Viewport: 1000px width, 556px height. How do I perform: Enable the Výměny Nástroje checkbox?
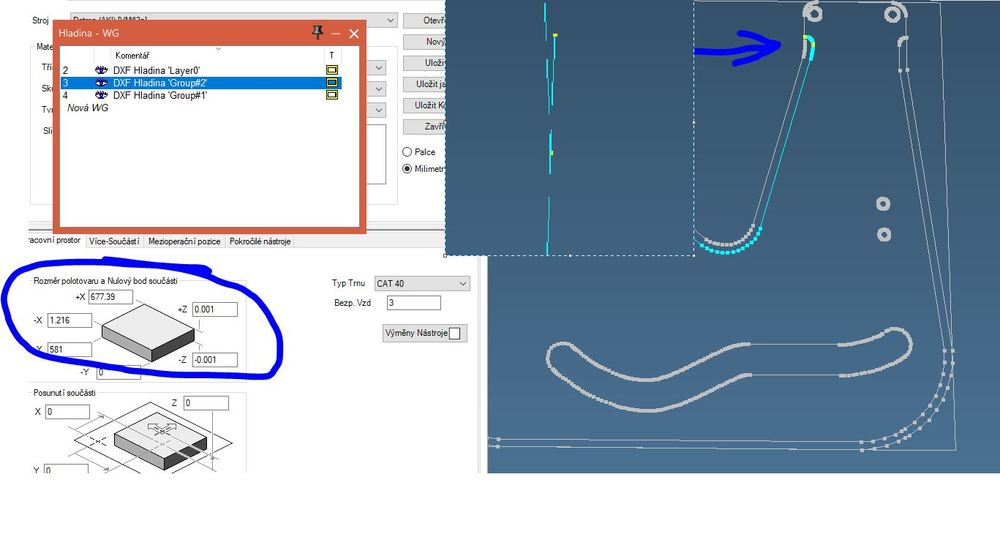[x=455, y=333]
